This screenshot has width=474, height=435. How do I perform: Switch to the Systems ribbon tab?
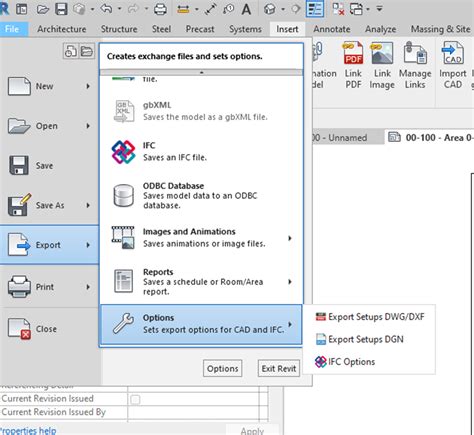(x=245, y=29)
